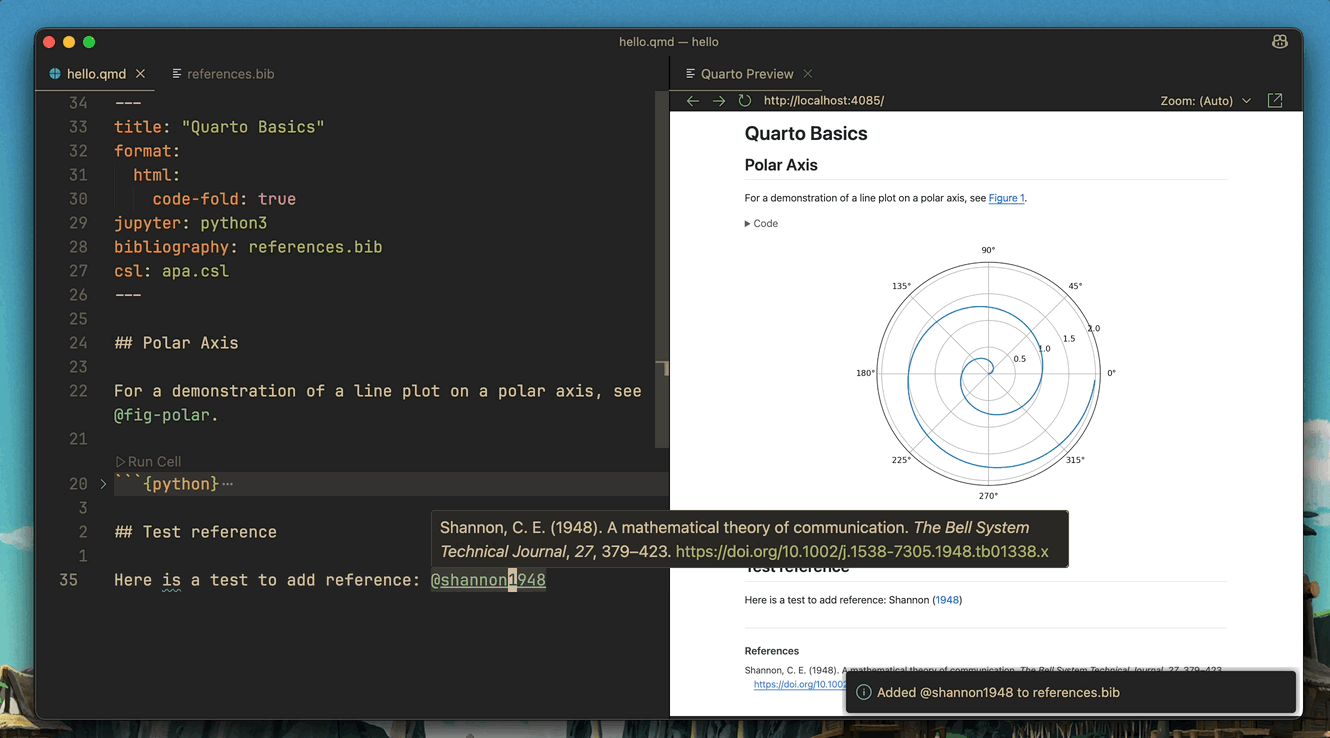Image resolution: width=1330 pixels, height=738 pixels.
Task: Click the References heading in preview
Action: click(772, 651)
